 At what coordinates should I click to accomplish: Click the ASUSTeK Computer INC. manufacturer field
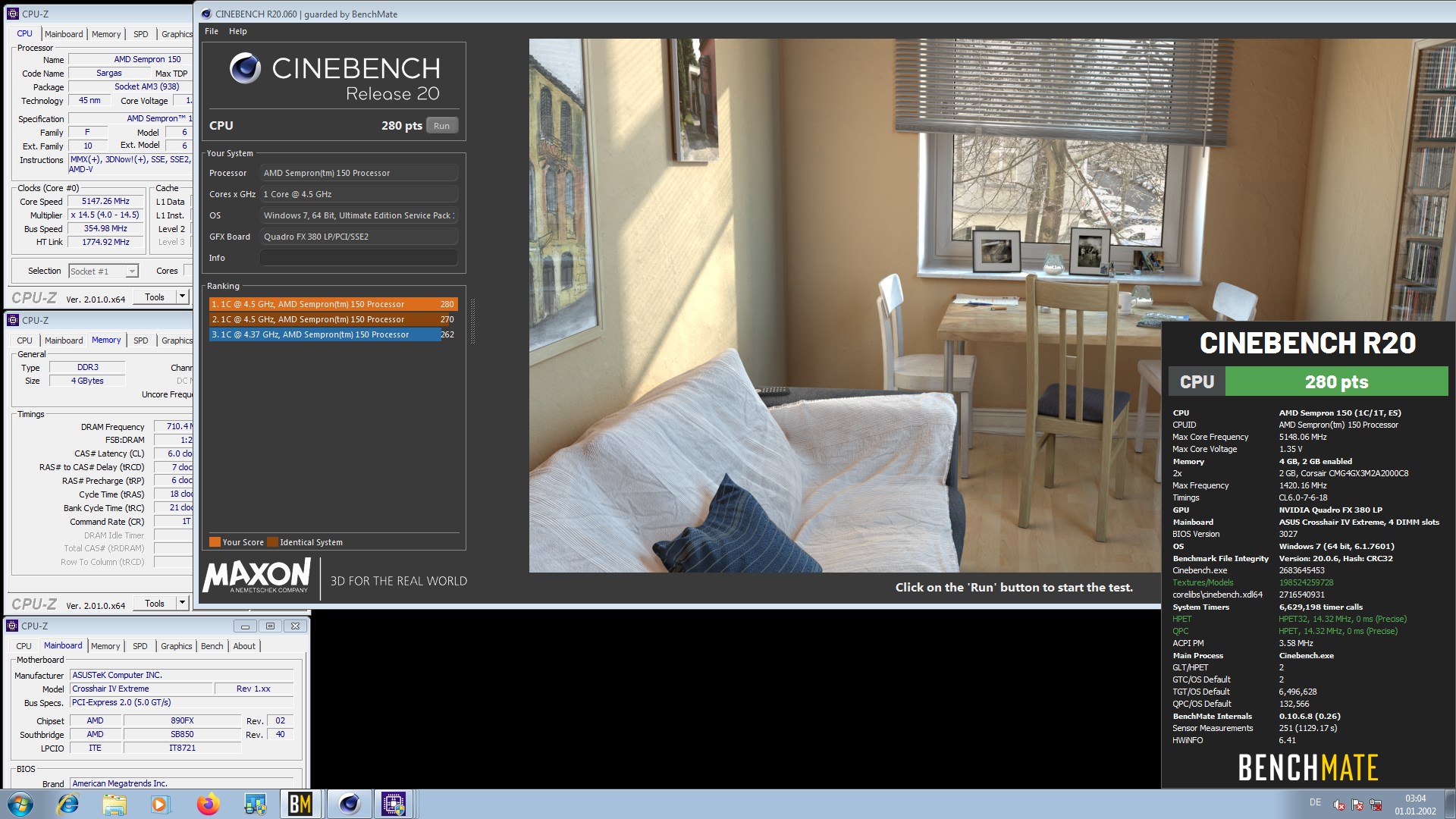(x=181, y=675)
